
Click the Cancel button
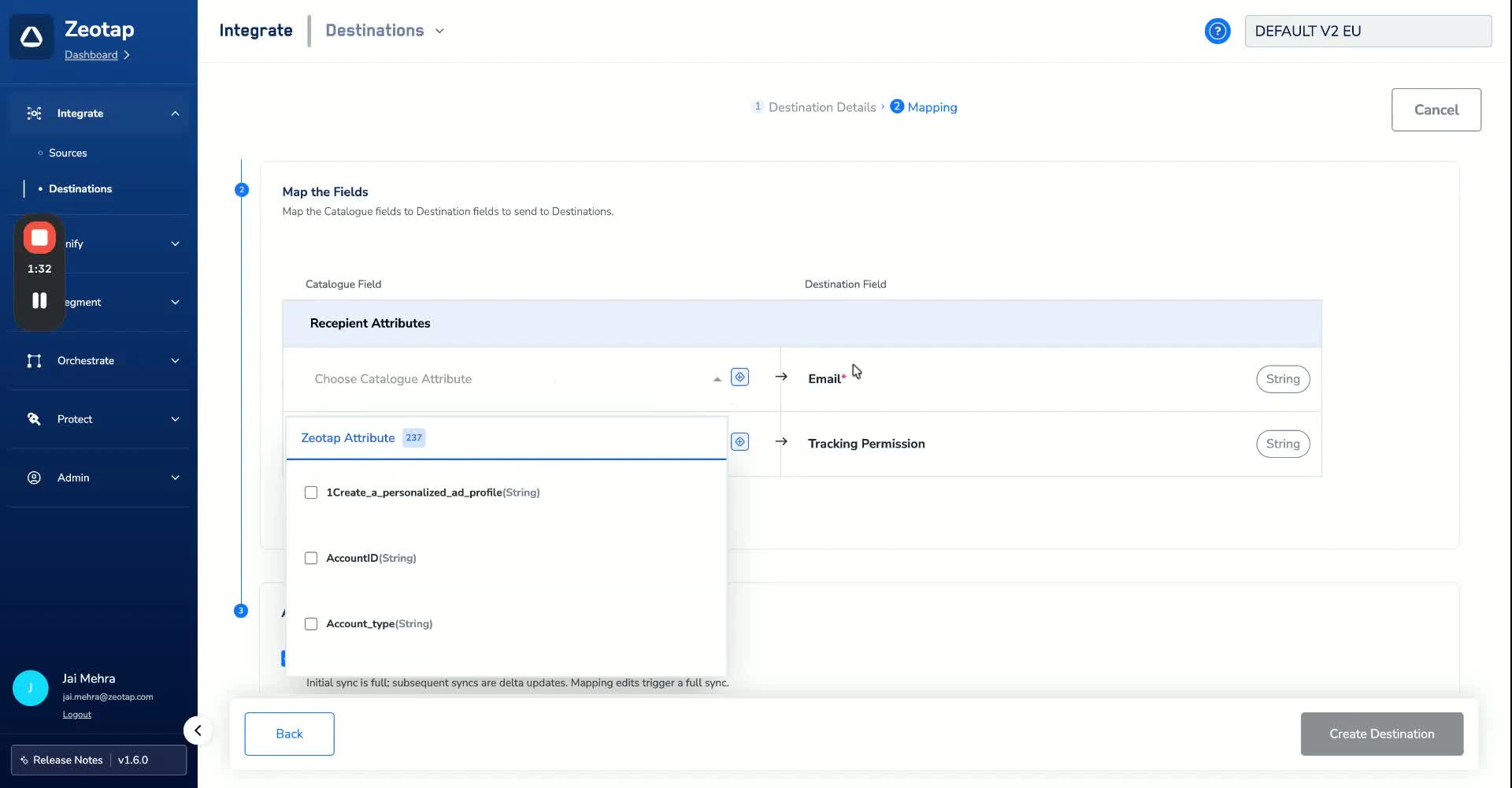(x=1436, y=110)
